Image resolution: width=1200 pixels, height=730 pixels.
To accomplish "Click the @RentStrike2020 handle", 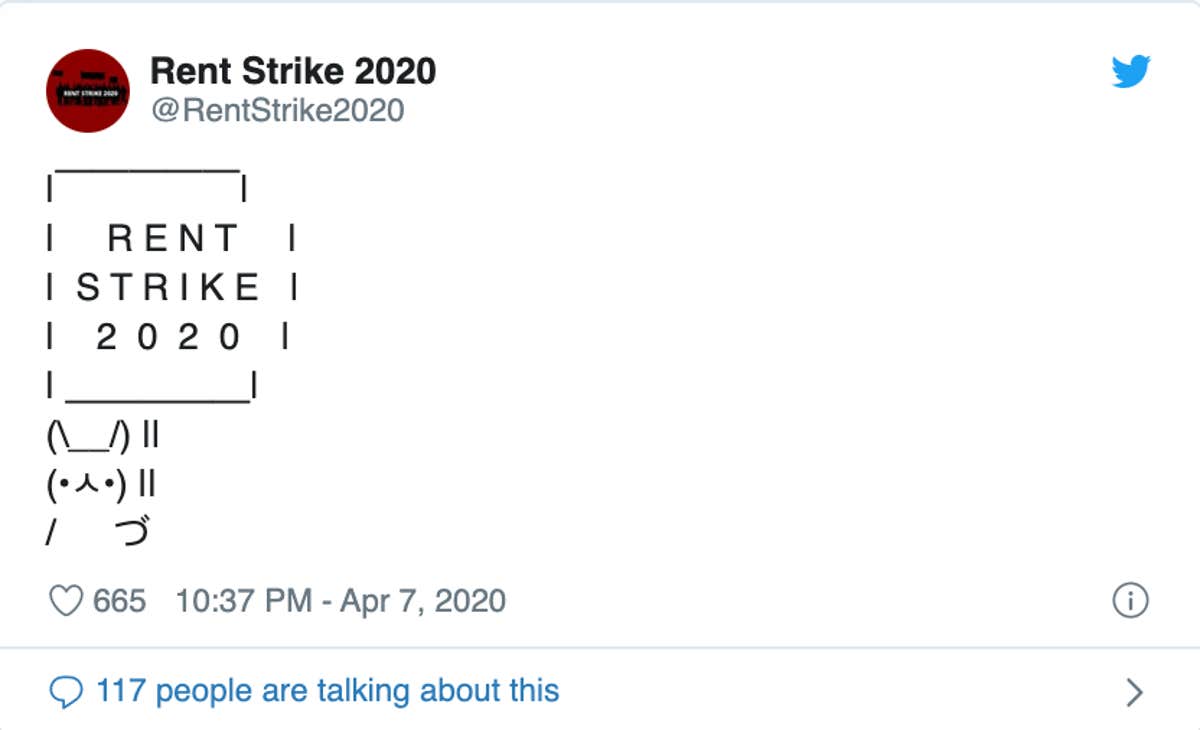I will pos(277,110).
